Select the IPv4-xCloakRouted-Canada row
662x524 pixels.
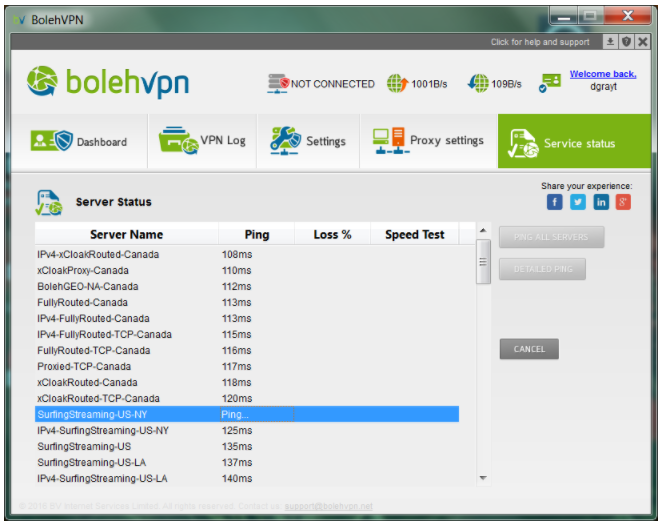pos(247,255)
